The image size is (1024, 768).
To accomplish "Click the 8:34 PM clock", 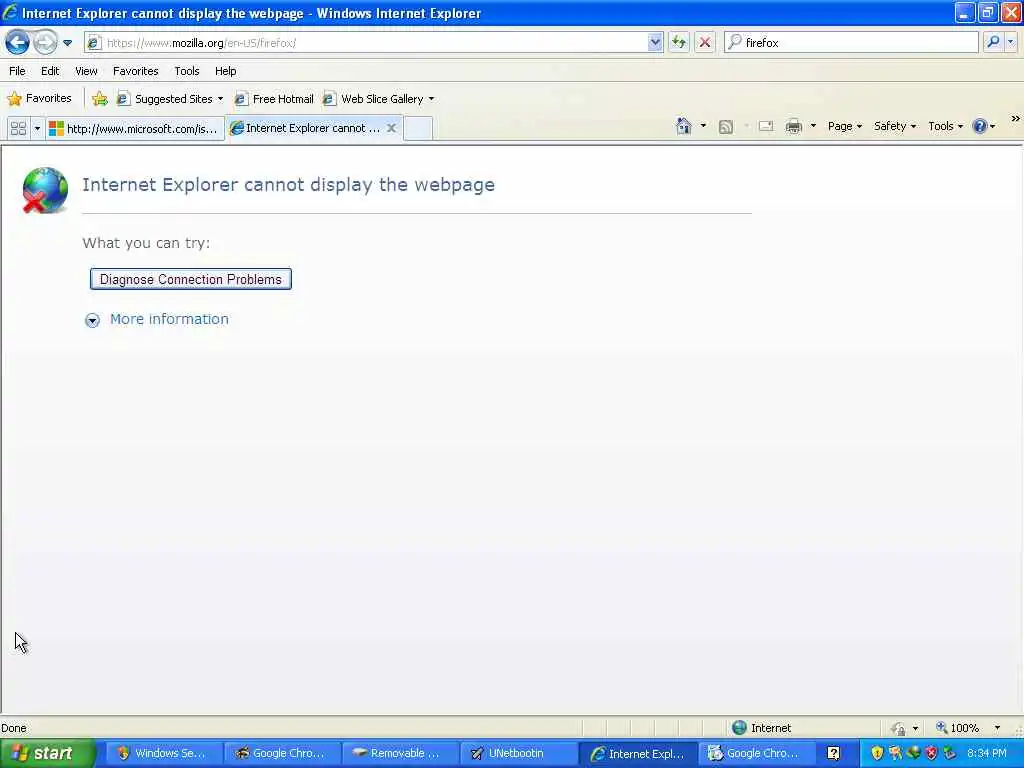I will [987, 753].
